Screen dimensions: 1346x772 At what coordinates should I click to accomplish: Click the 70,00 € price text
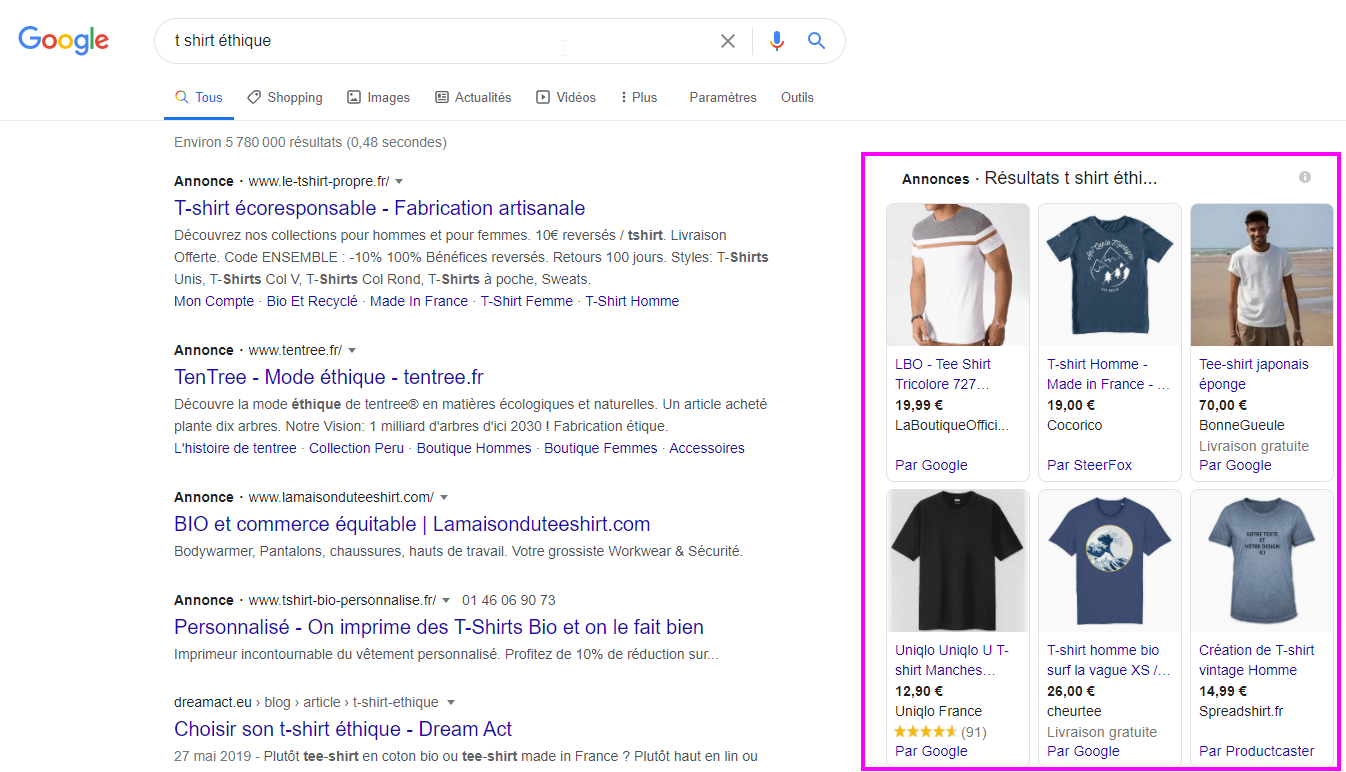pos(1223,405)
